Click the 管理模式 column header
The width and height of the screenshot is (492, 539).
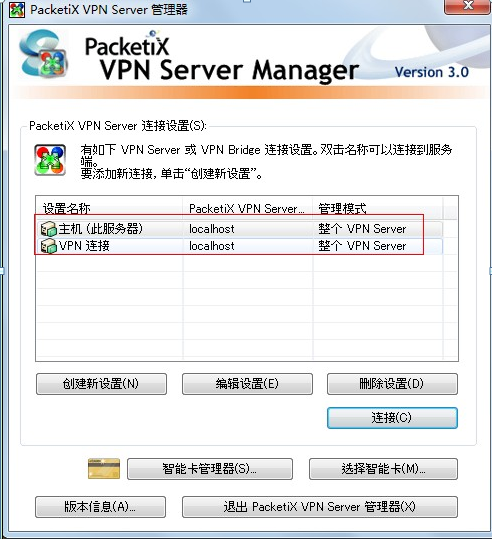click(378, 208)
